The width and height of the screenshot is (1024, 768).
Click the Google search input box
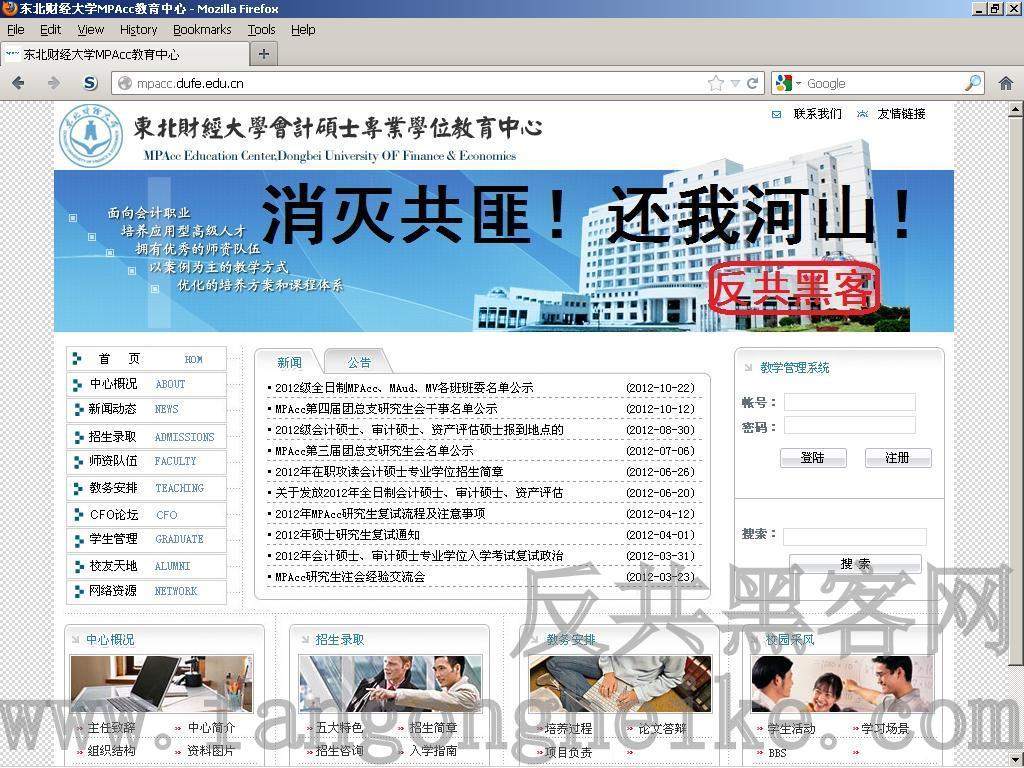pyautogui.click(x=883, y=84)
